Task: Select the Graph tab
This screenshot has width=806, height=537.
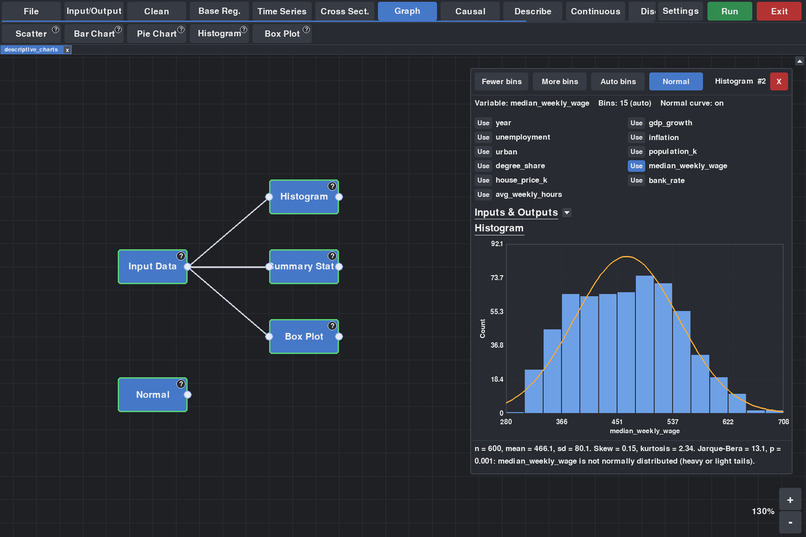Action: 407,11
